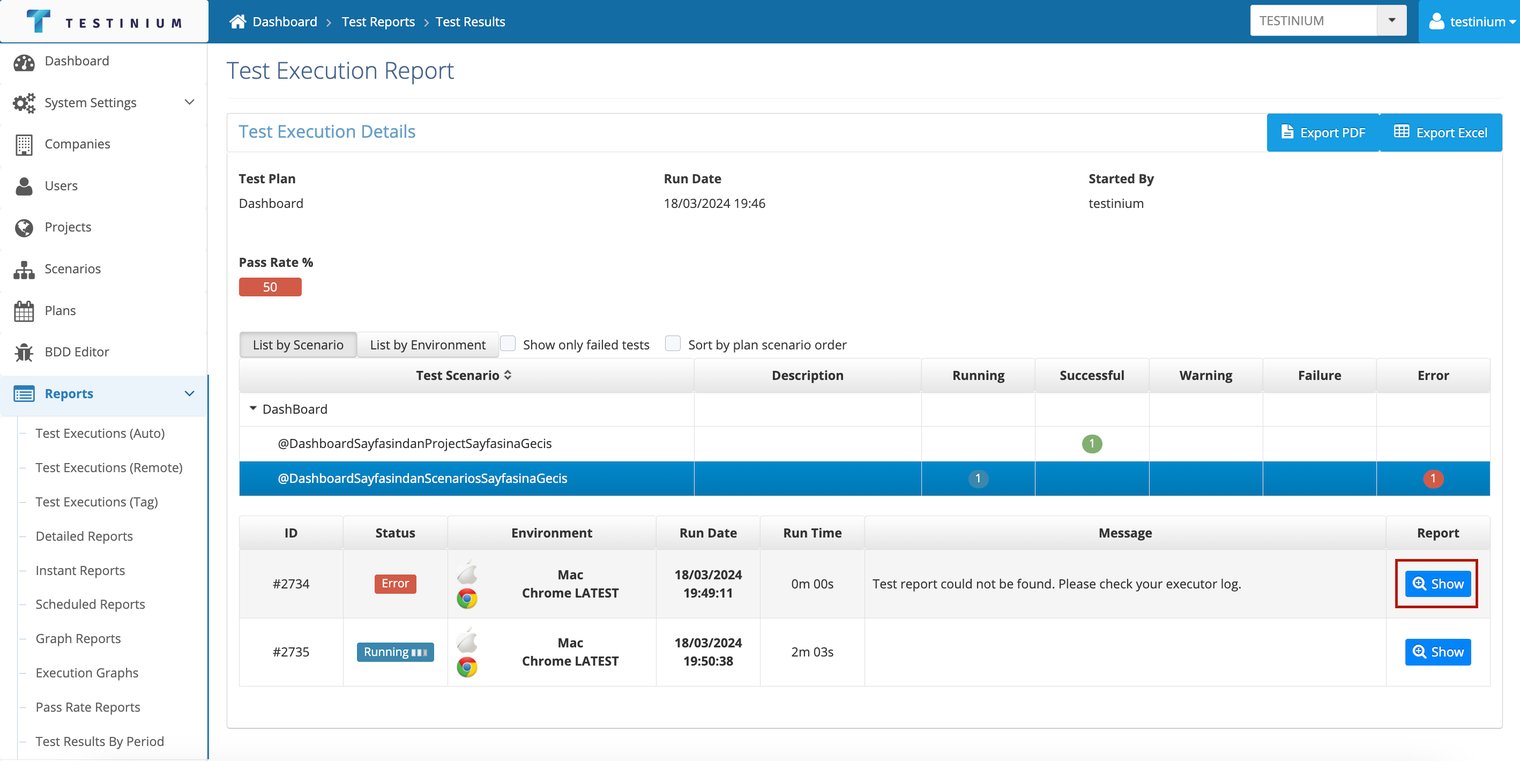Collapse the Reports menu chevron

pos(189,394)
